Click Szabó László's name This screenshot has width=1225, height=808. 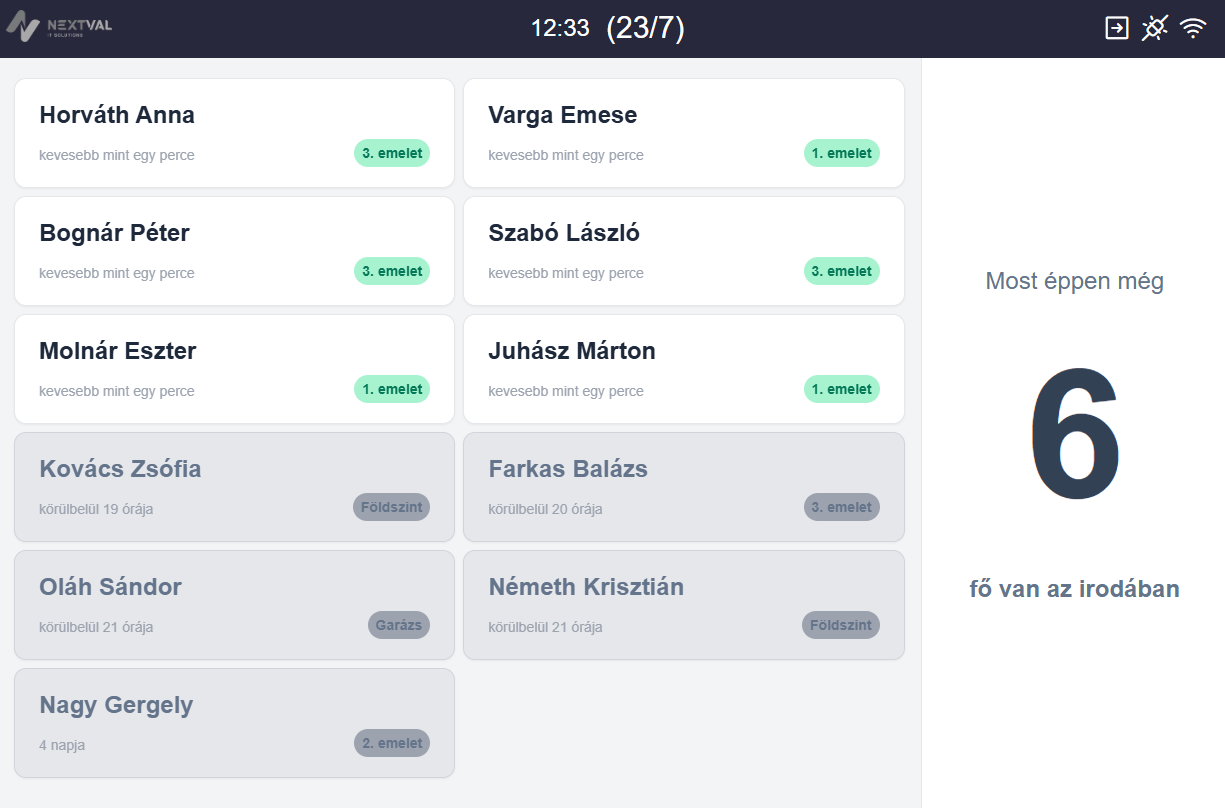(x=564, y=233)
